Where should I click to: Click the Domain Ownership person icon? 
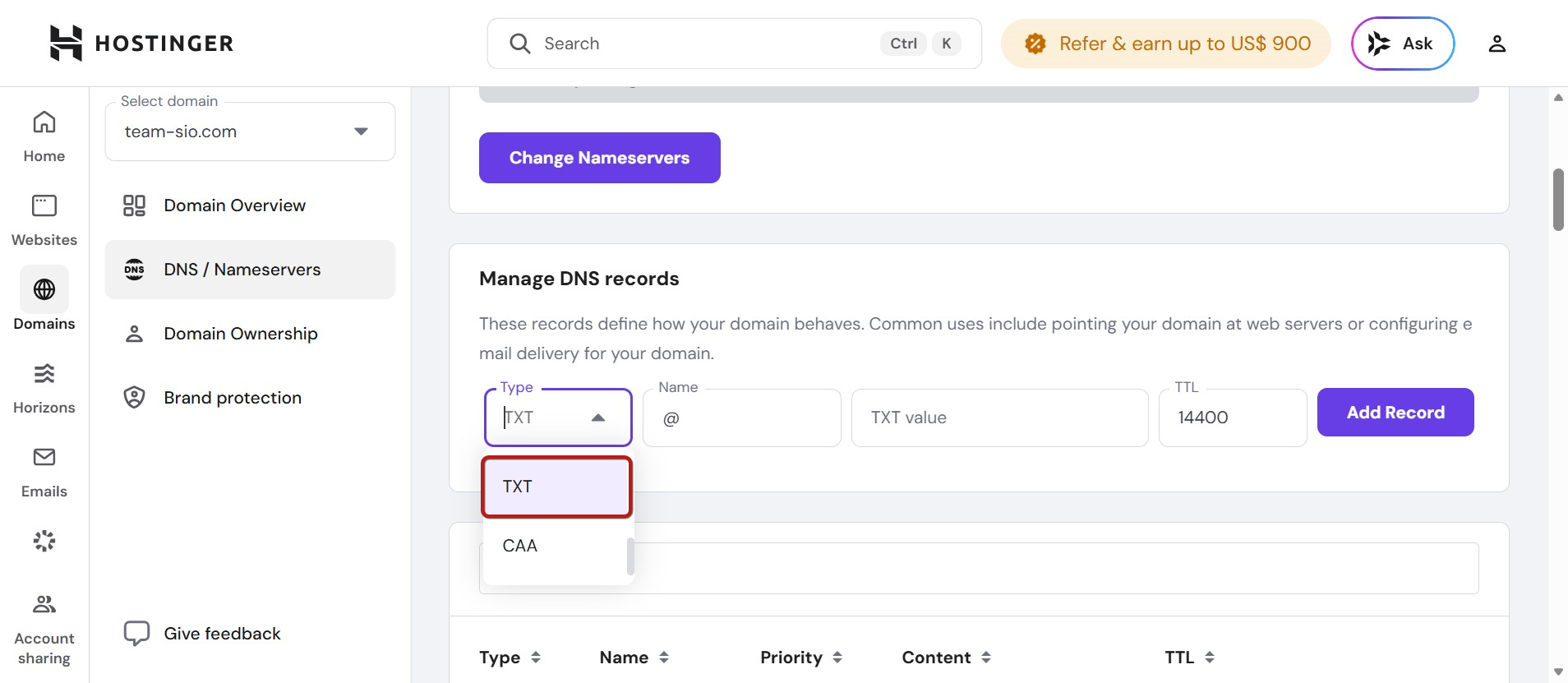pos(134,334)
